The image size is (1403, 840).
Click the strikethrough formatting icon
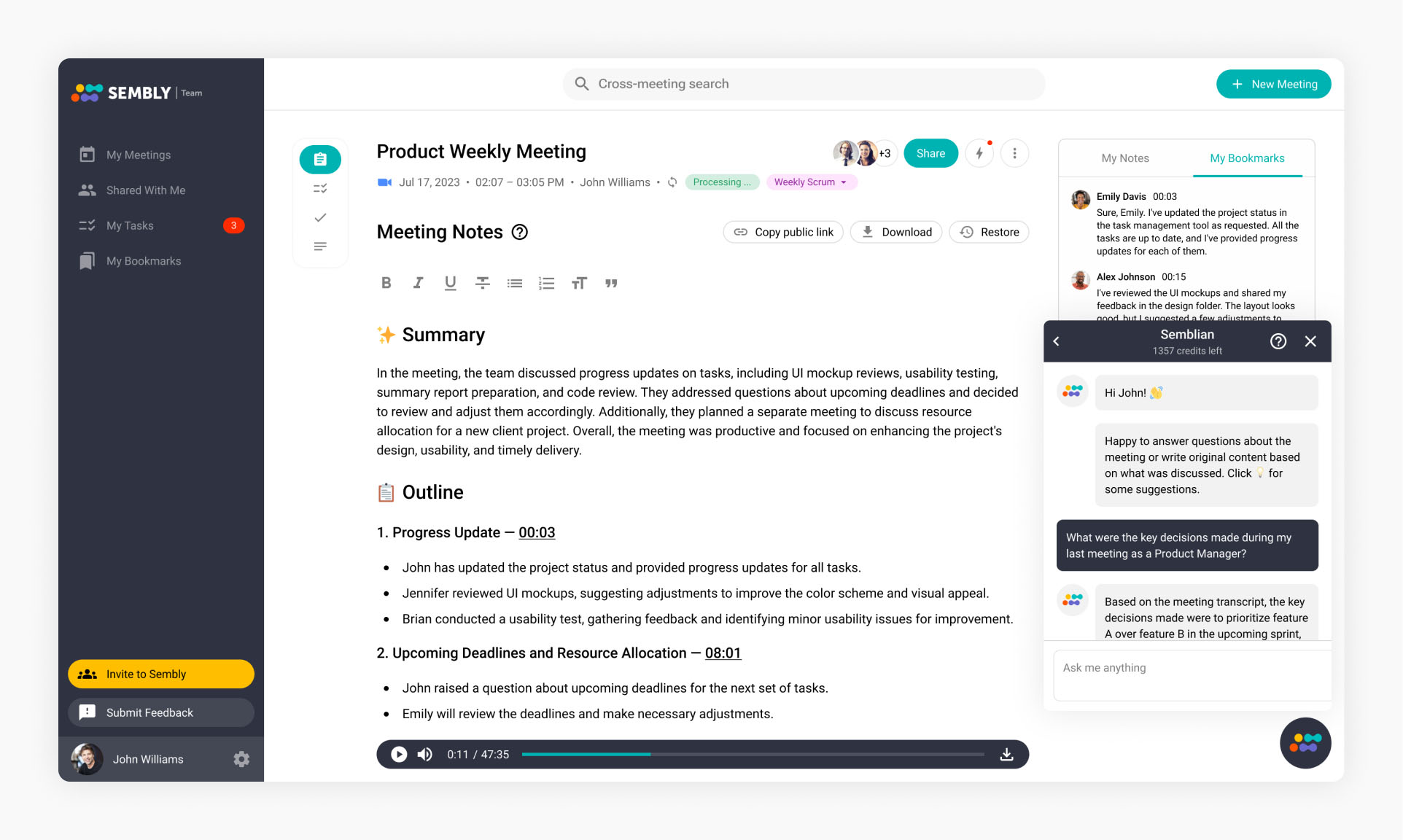tap(482, 282)
